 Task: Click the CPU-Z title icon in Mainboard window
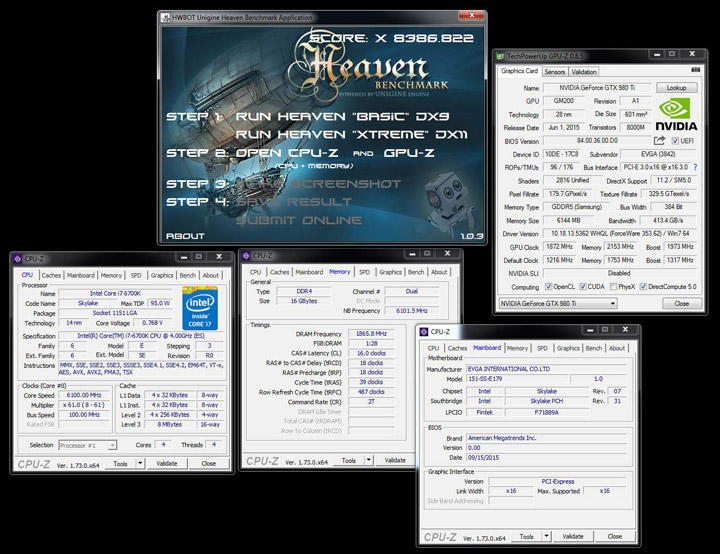coord(424,332)
